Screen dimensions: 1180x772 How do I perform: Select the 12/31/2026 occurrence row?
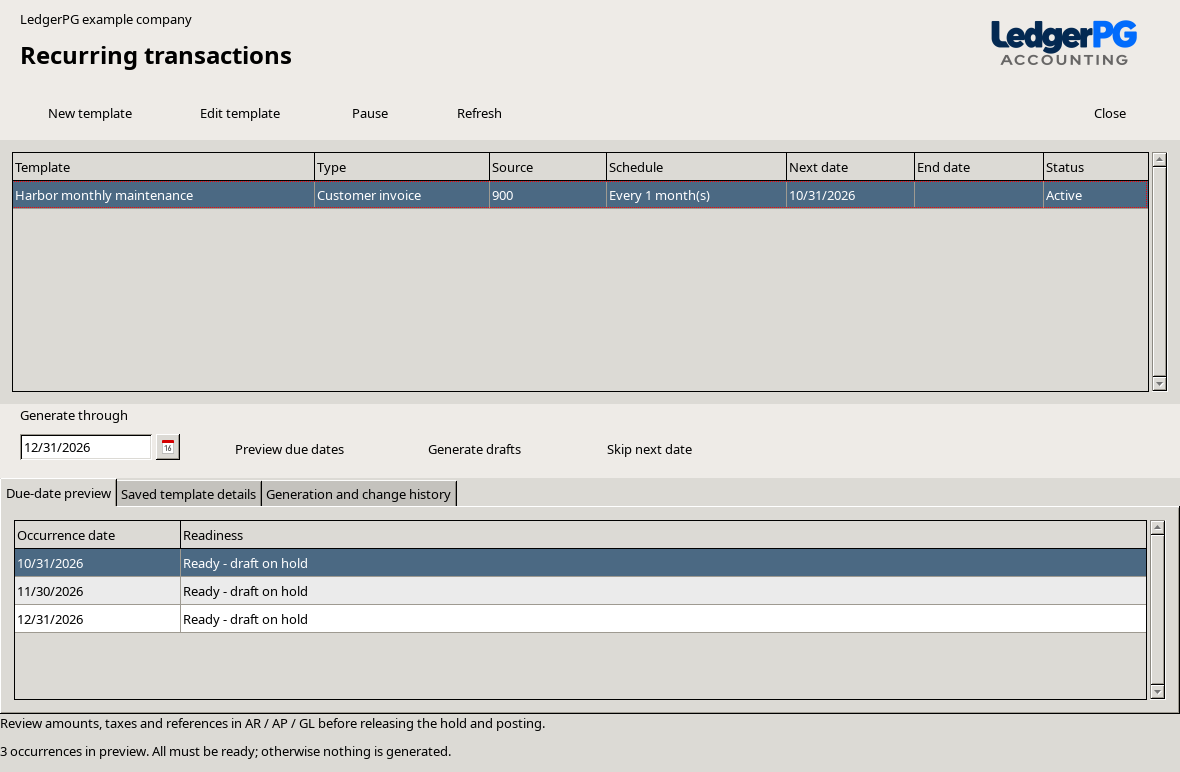pos(580,619)
